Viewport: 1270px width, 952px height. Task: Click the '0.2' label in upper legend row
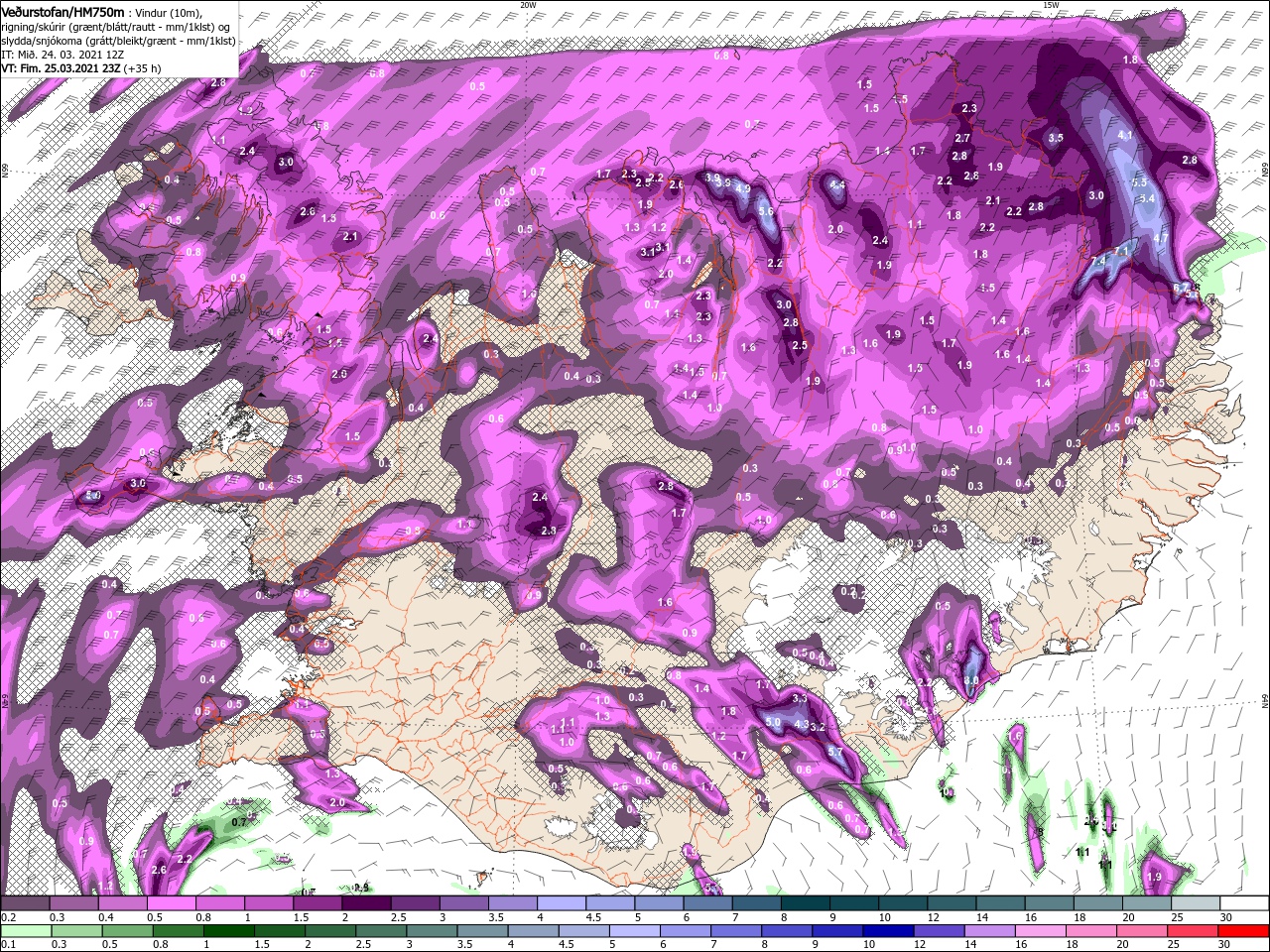pyautogui.click(x=8, y=918)
